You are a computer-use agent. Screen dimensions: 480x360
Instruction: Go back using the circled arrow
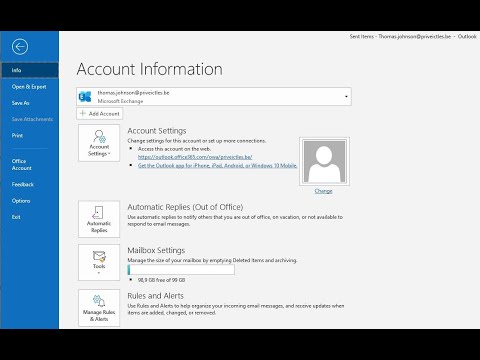tap(20, 47)
